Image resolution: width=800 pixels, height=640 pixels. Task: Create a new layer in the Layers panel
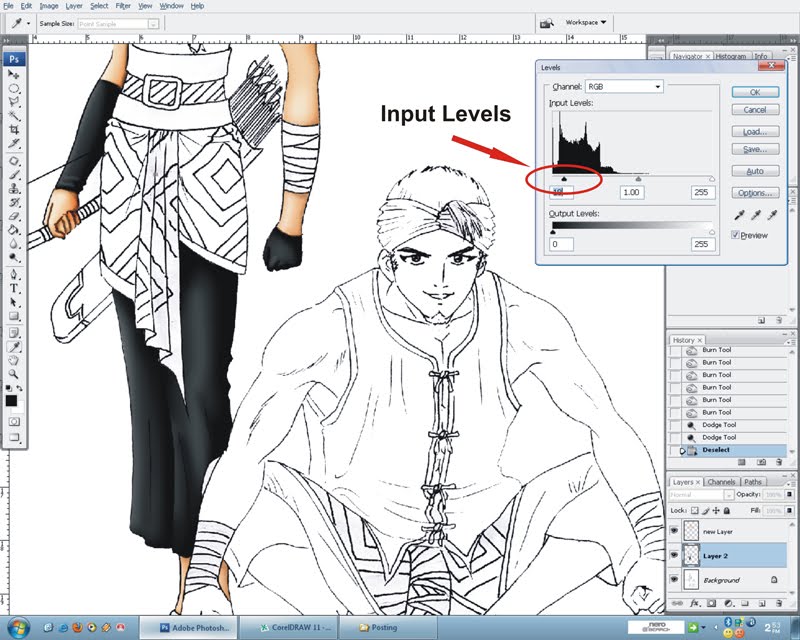coord(762,603)
